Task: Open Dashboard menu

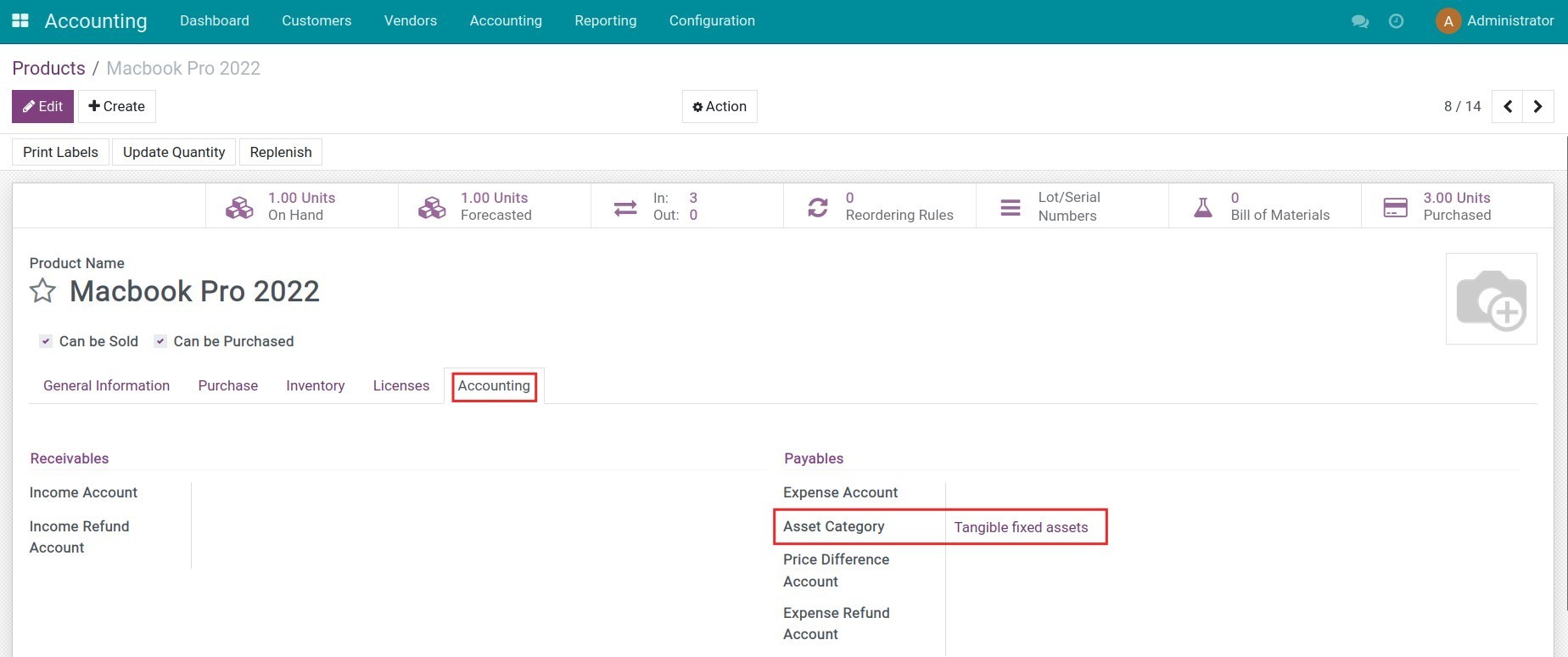Action: [x=215, y=21]
